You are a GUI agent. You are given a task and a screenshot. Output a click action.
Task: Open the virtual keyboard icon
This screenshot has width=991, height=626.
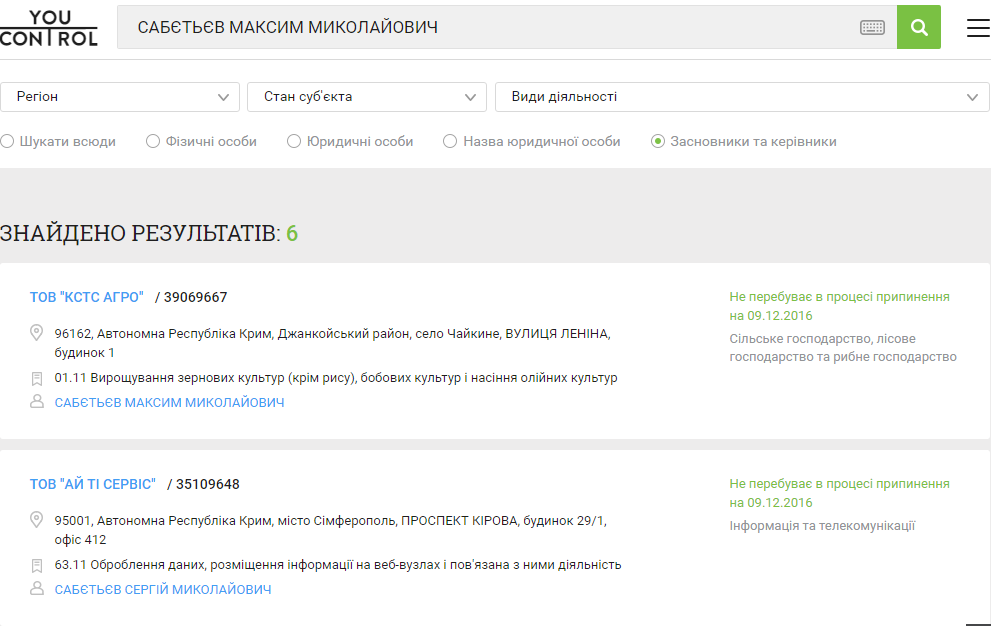[x=872, y=27]
